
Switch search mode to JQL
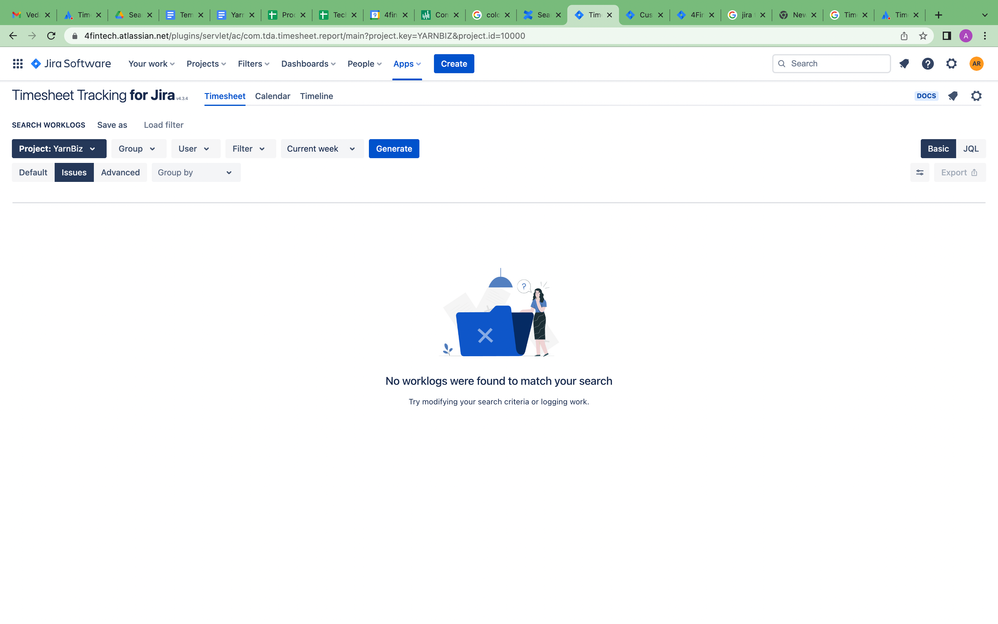[x=971, y=149]
